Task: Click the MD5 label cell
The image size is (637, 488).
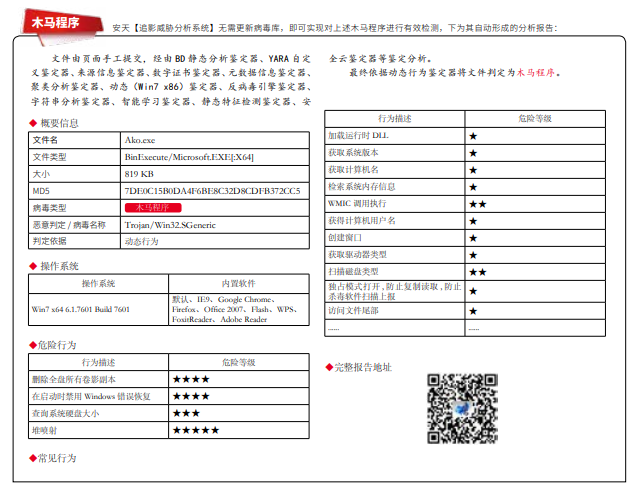Action: (74, 191)
